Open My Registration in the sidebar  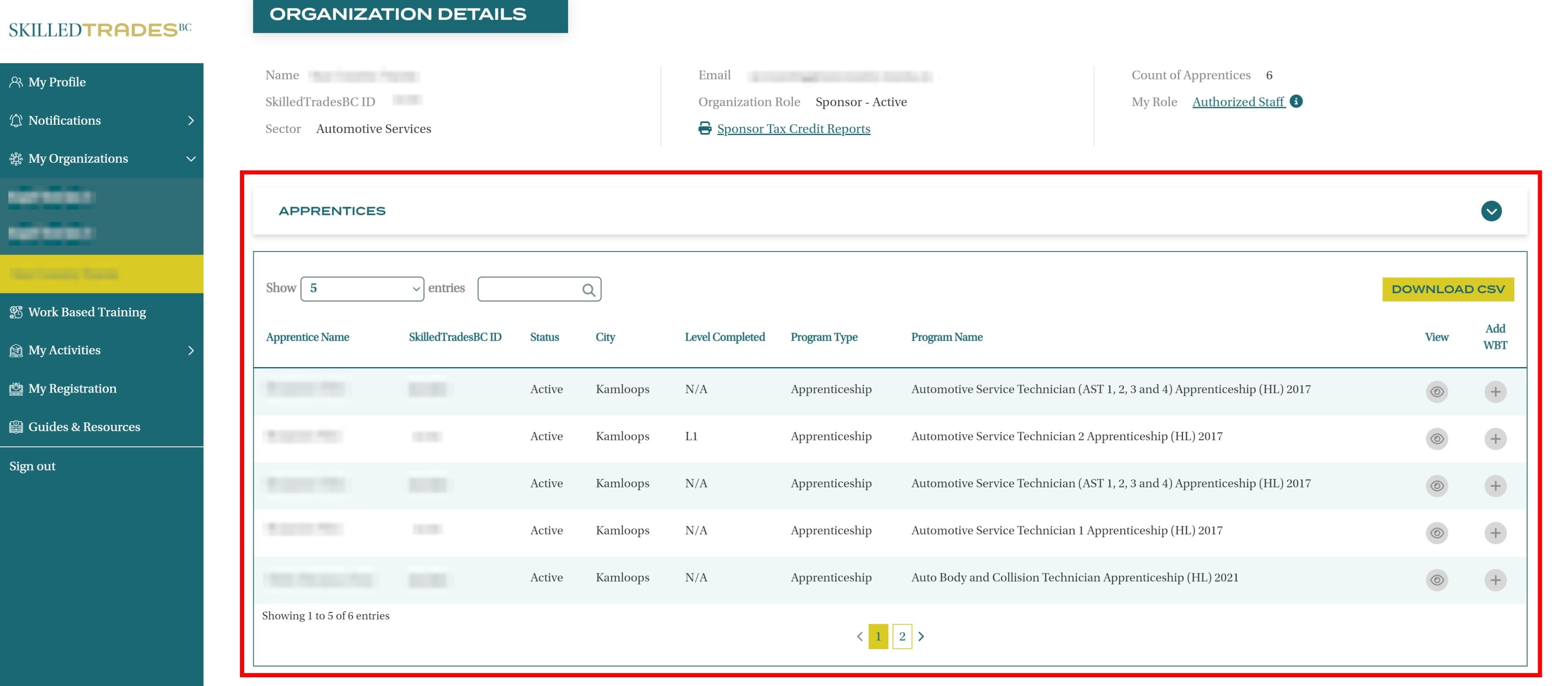(x=72, y=388)
